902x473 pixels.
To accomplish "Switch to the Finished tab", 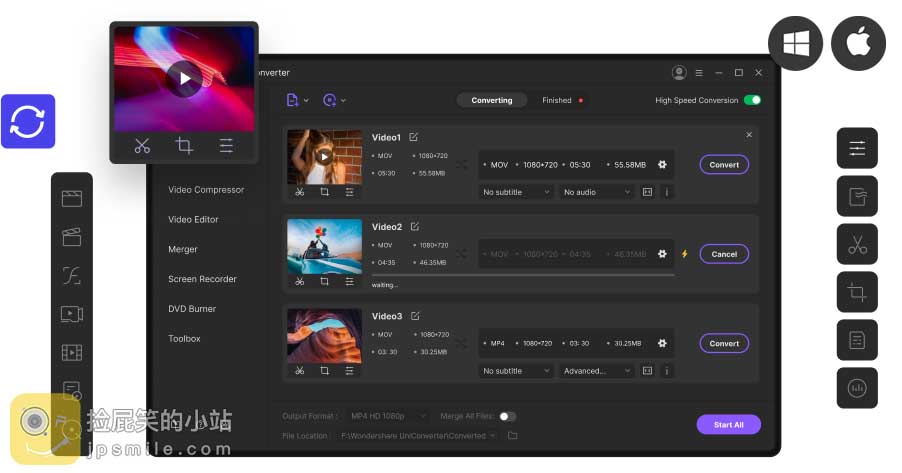I will tap(557, 100).
